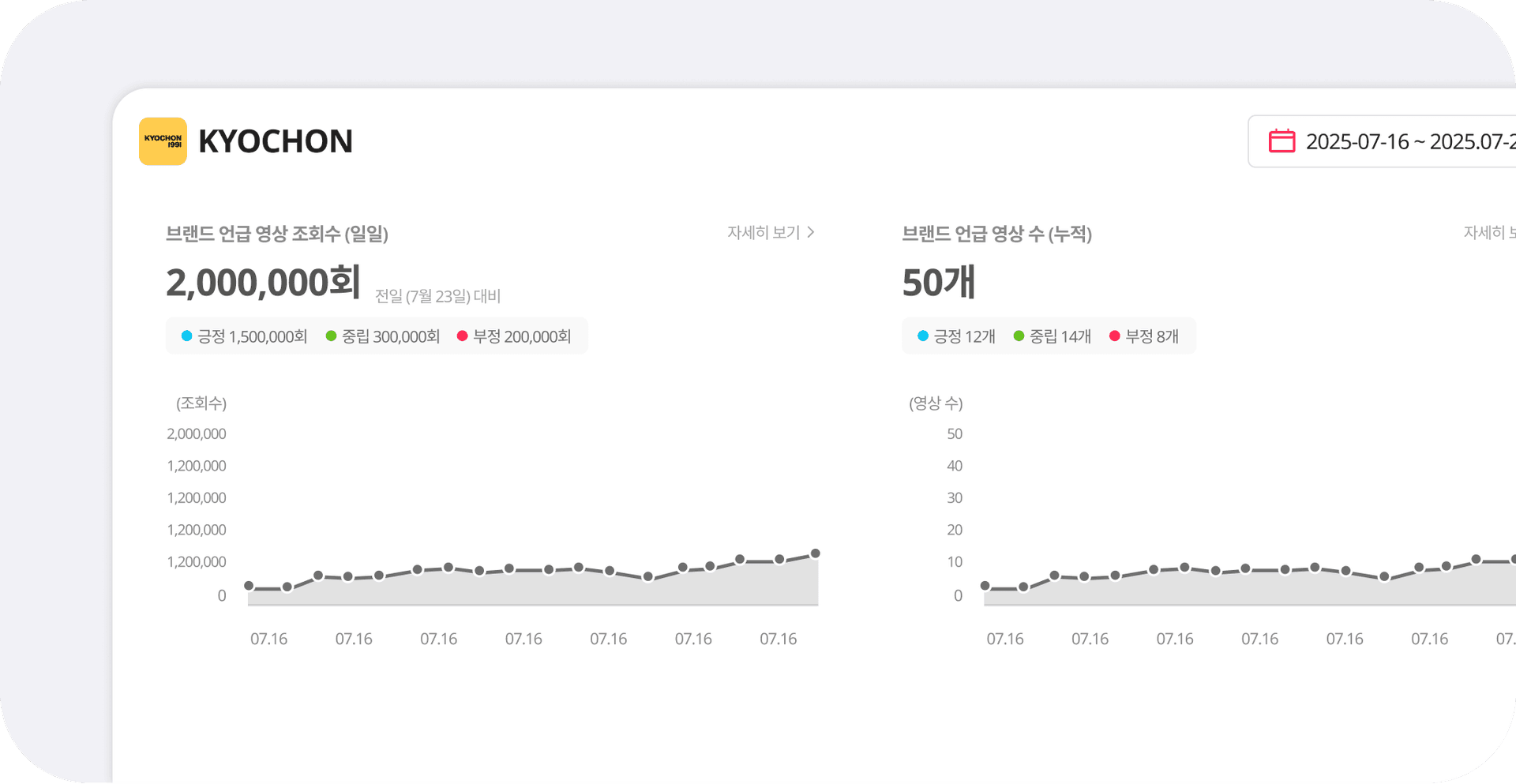Select last data point on views chart

815,553
